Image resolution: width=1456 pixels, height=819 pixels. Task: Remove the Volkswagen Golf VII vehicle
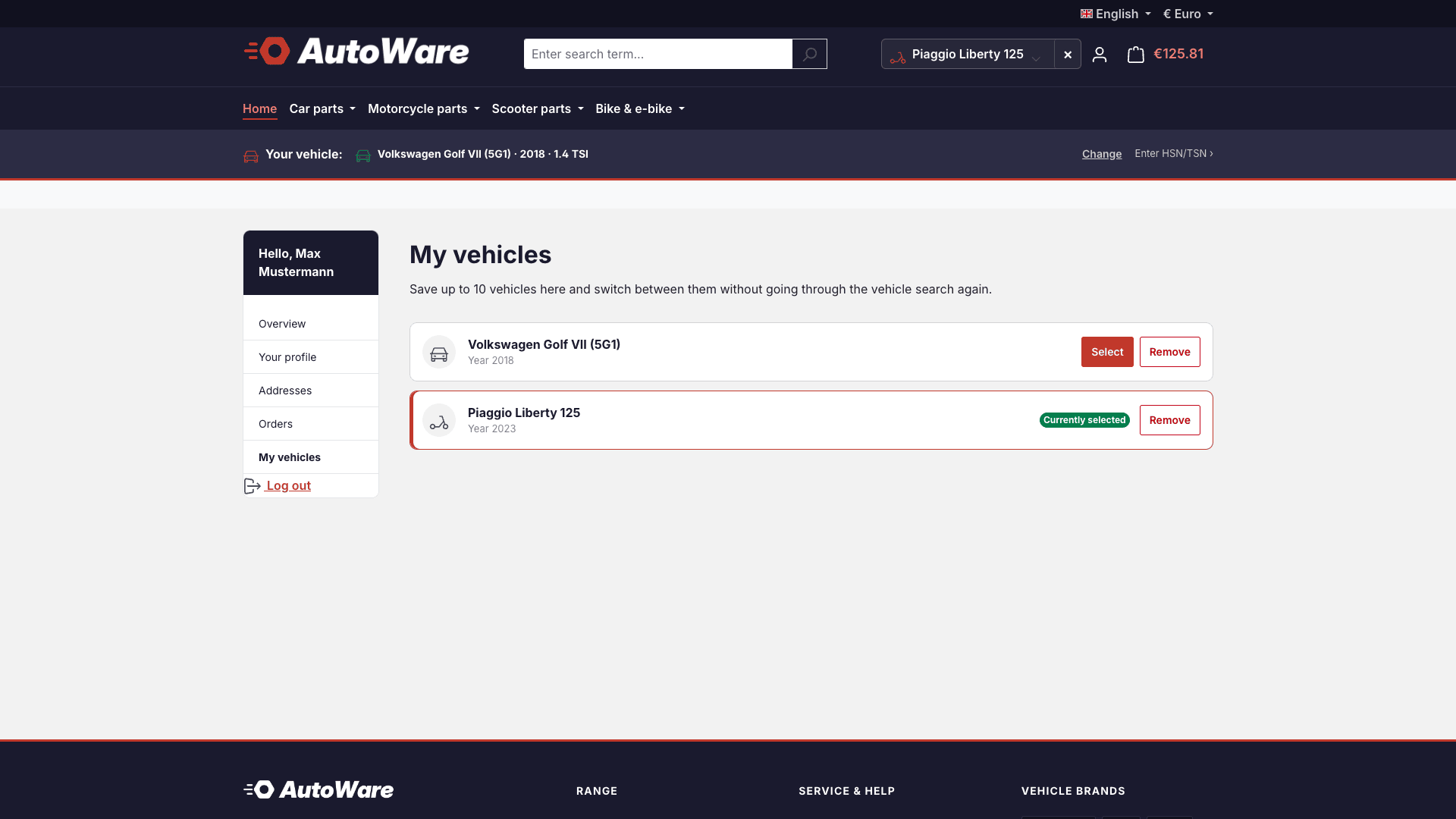(x=1169, y=352)
